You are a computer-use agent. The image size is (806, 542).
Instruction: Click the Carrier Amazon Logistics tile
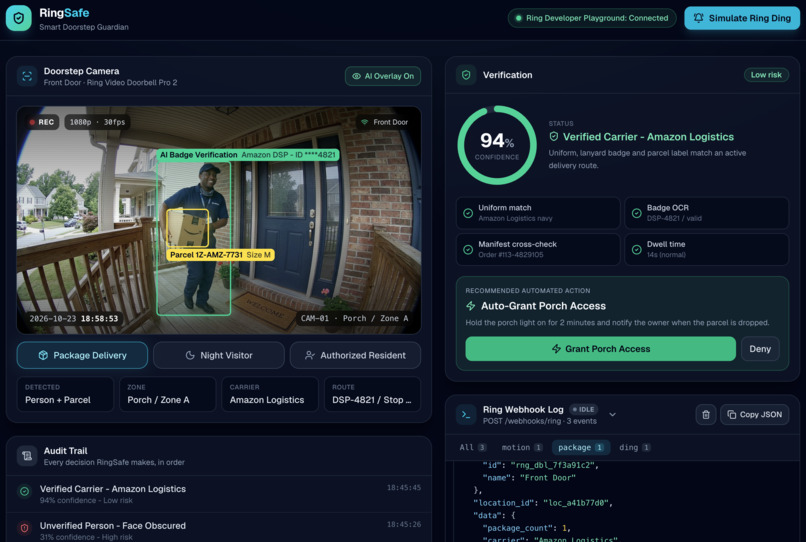pyautogui.click(x=270, y=394)
